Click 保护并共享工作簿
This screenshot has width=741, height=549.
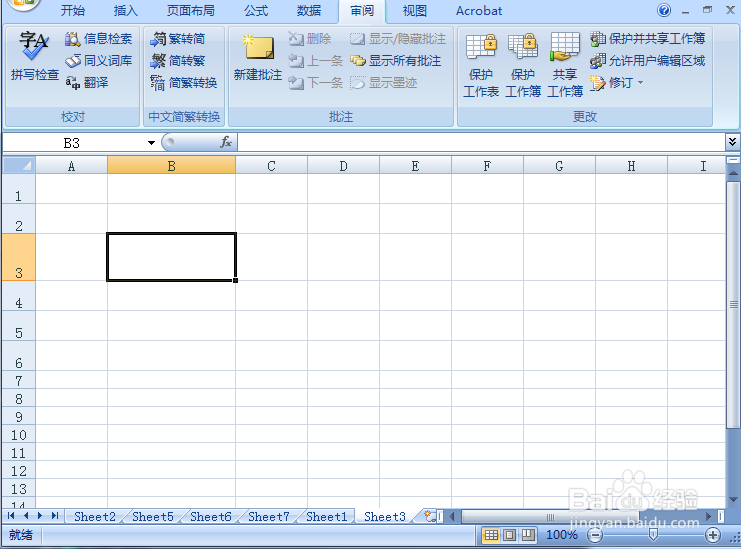coord(647,39)
